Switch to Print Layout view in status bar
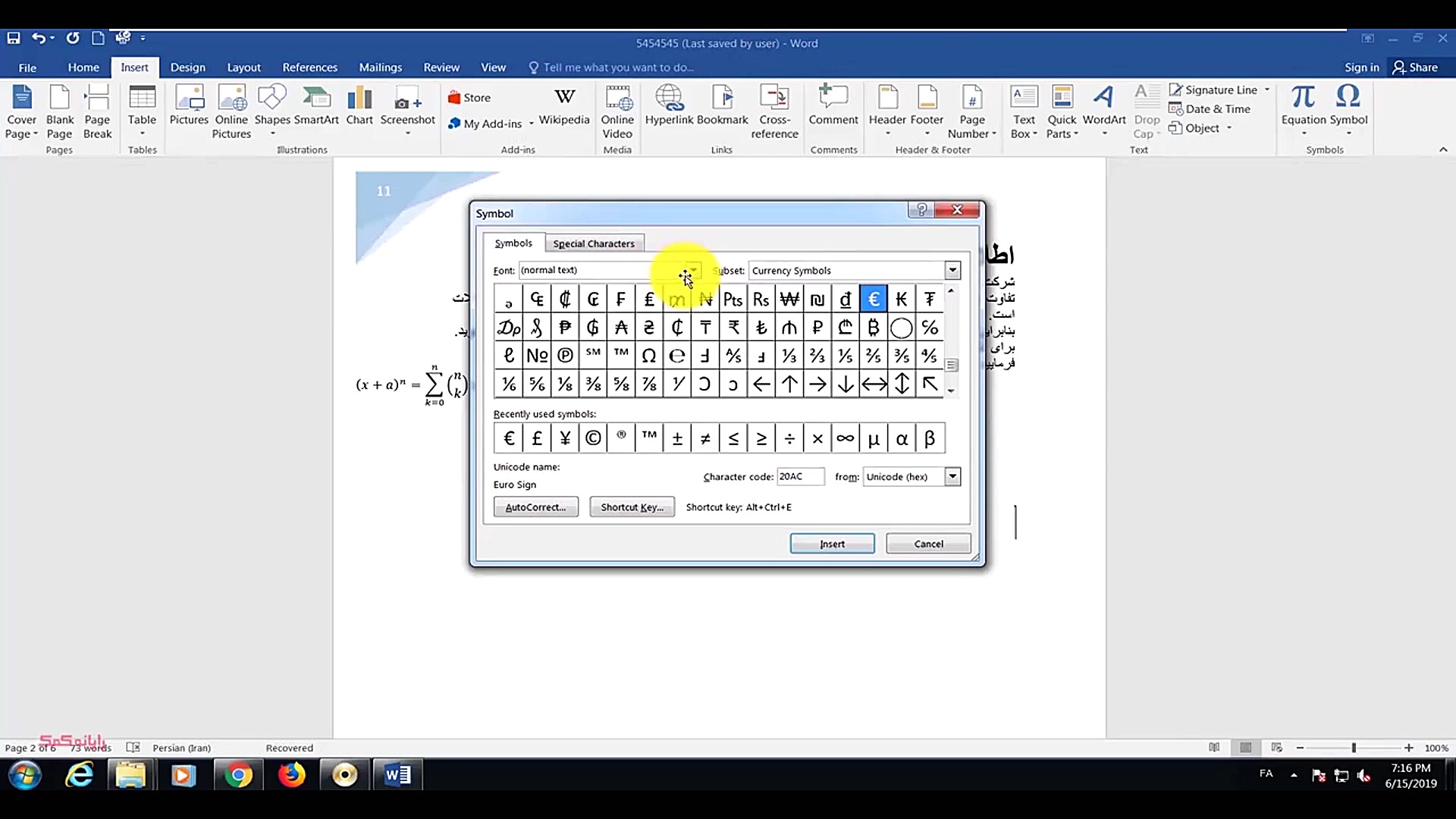The width and height of the screenshot is (1456, 819). coord(1245,748)
